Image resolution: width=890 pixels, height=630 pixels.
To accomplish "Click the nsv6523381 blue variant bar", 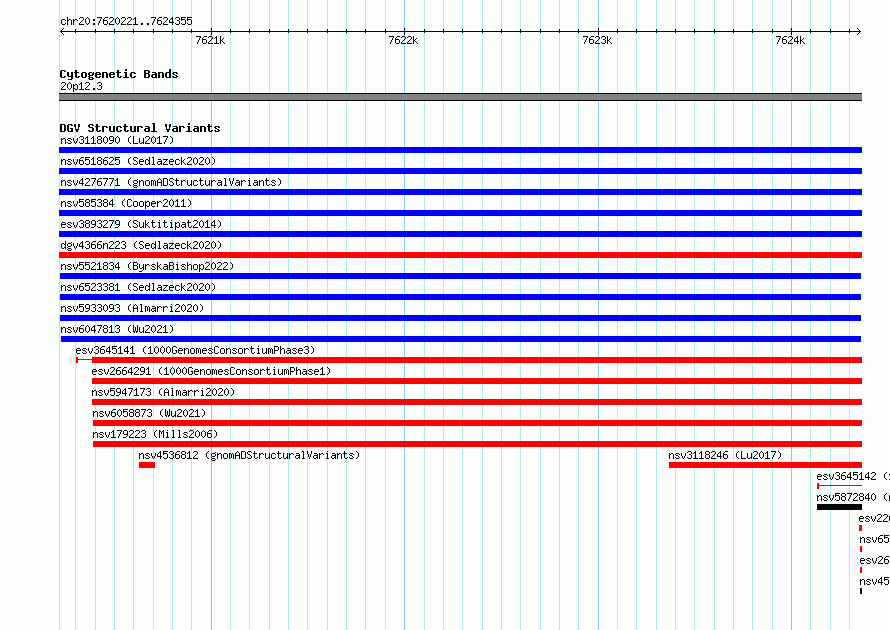I will pyautogui.click(x=460, y=297).
